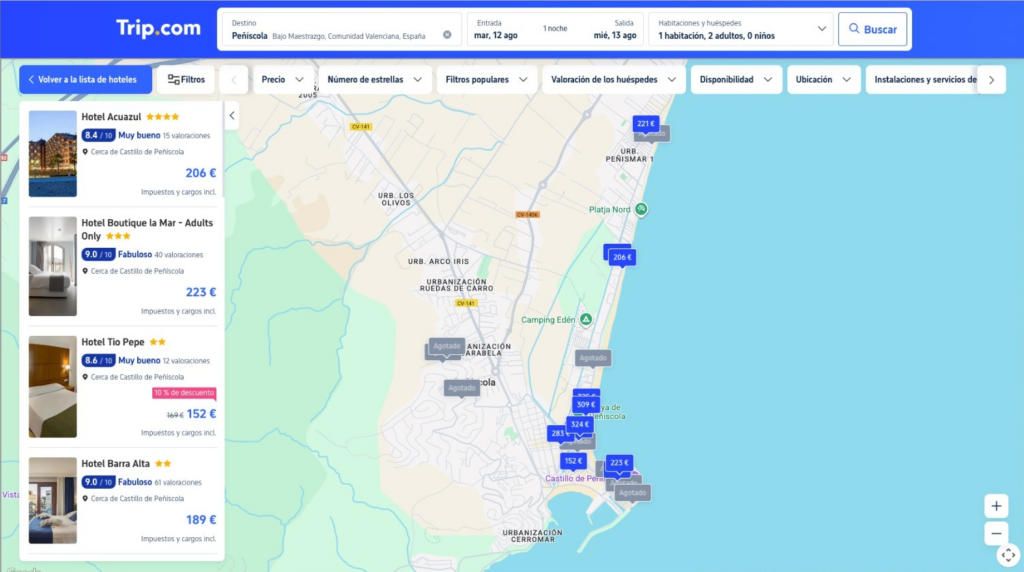The height and width of the screenshot is (572, 1024).
Task: Clear the Peñíscola destination field
Action: (x=447, y=35)
